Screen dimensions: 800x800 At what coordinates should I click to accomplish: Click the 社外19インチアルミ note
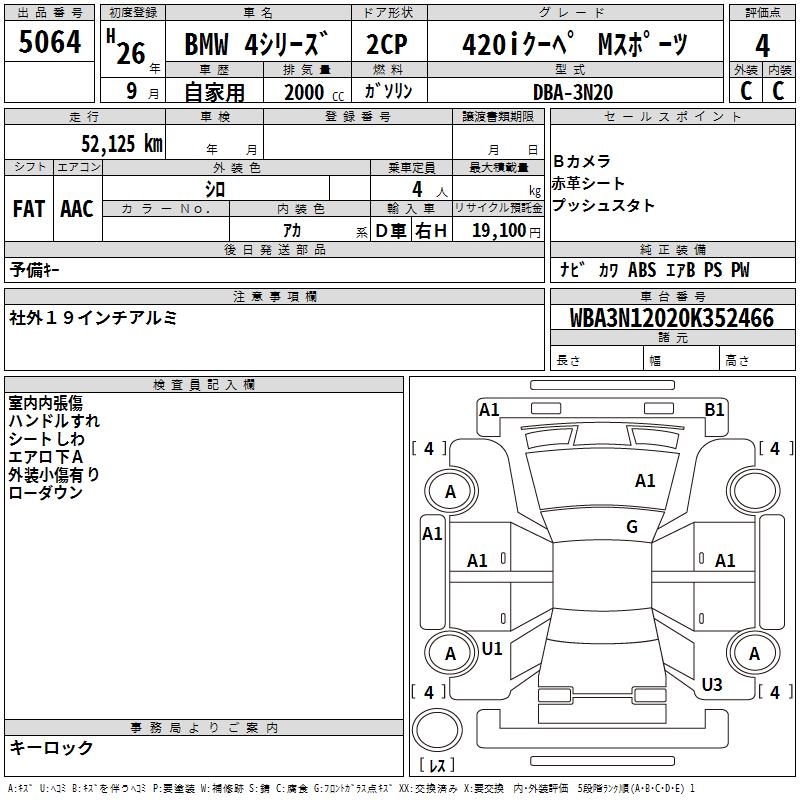93,317
